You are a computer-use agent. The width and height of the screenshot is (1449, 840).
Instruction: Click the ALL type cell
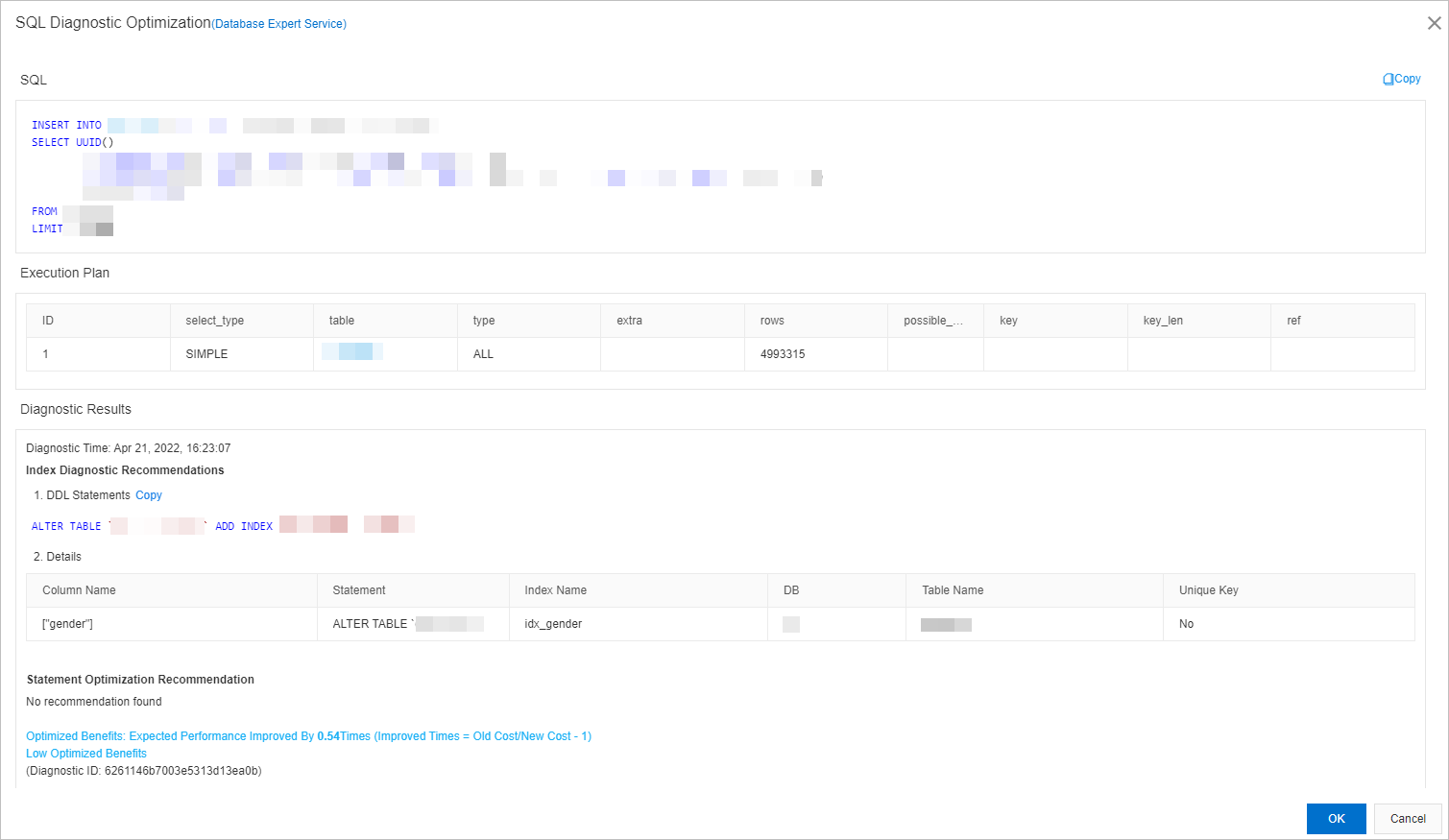click(x=529, y=354)
